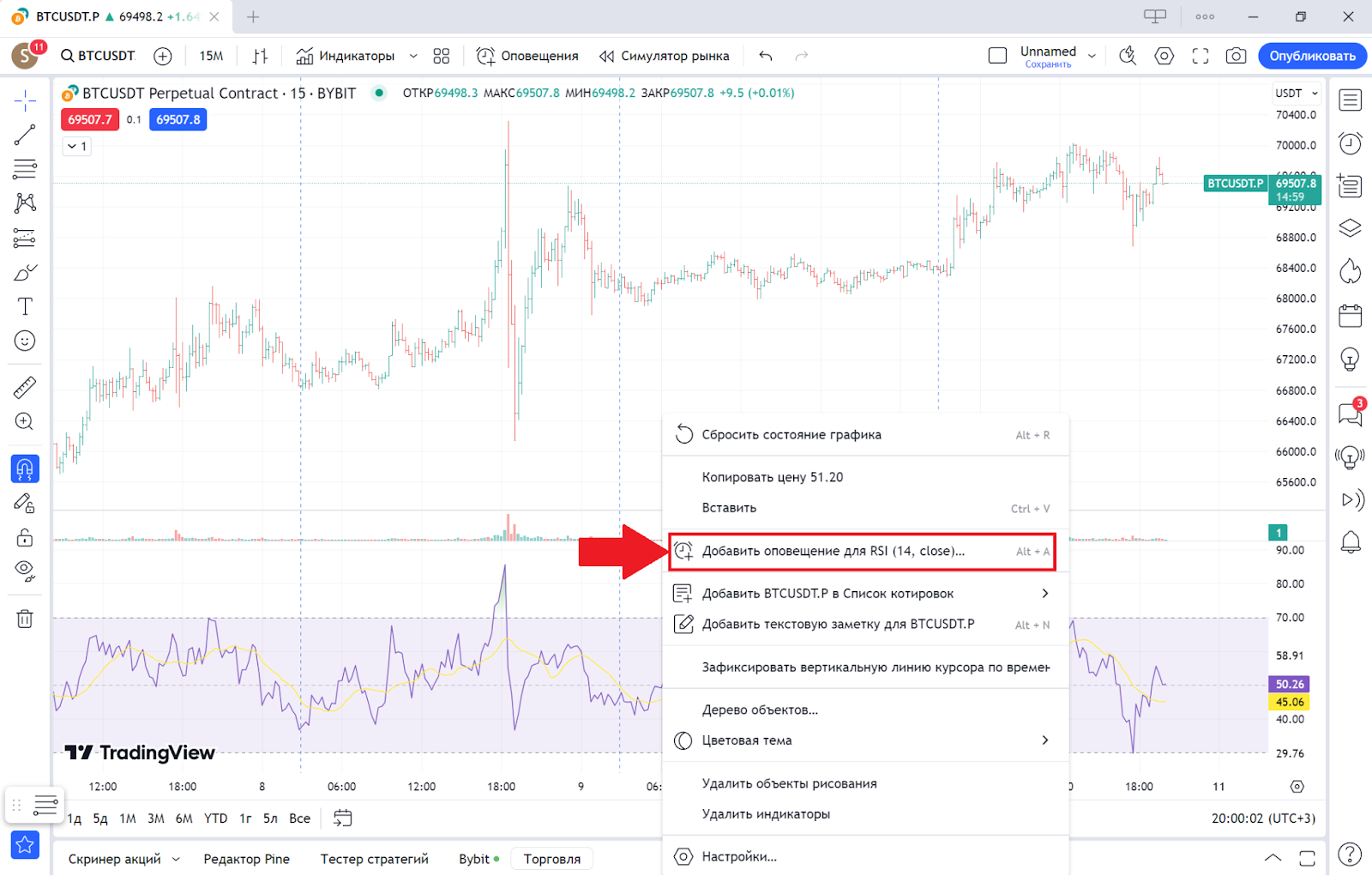Open the emoji icons tool
1372x876 pixels.
point(25,341)
